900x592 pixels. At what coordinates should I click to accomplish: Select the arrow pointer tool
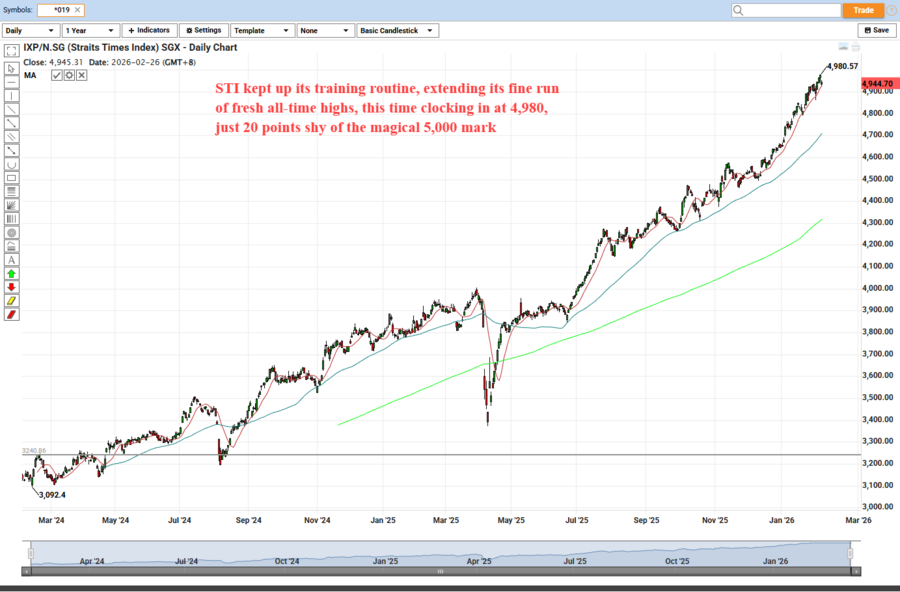tap(11, 68)
